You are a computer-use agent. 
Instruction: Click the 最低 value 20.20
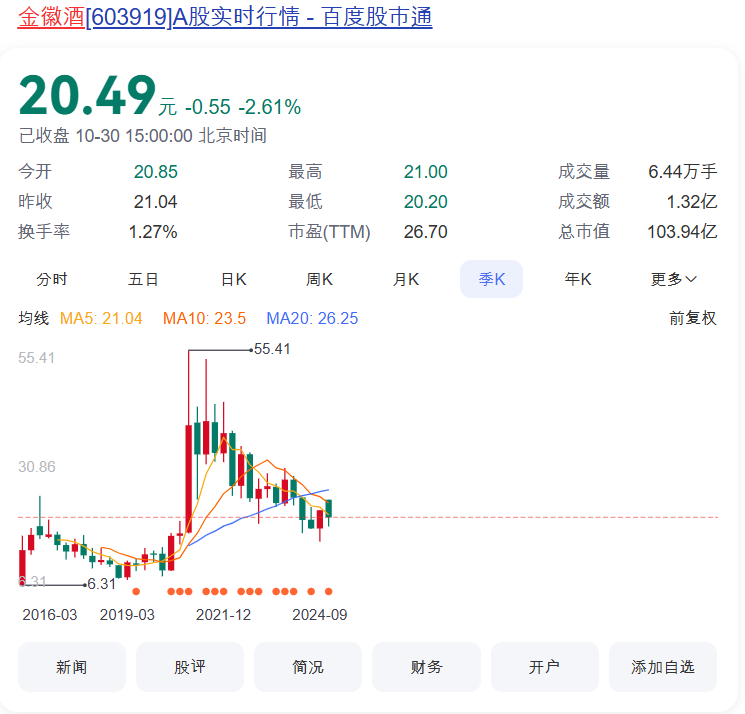pos(426,202)
